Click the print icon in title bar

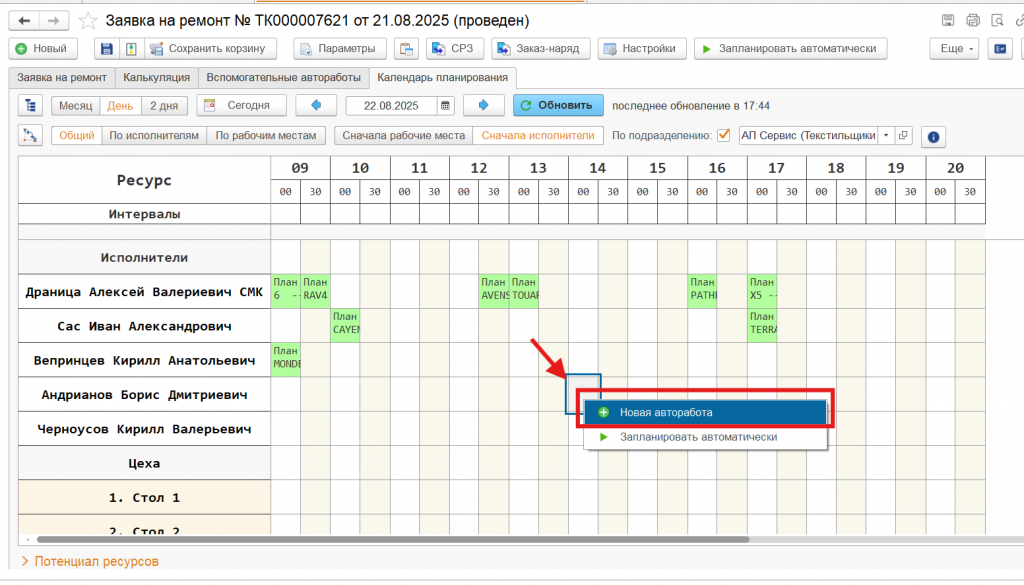[973, 20]
